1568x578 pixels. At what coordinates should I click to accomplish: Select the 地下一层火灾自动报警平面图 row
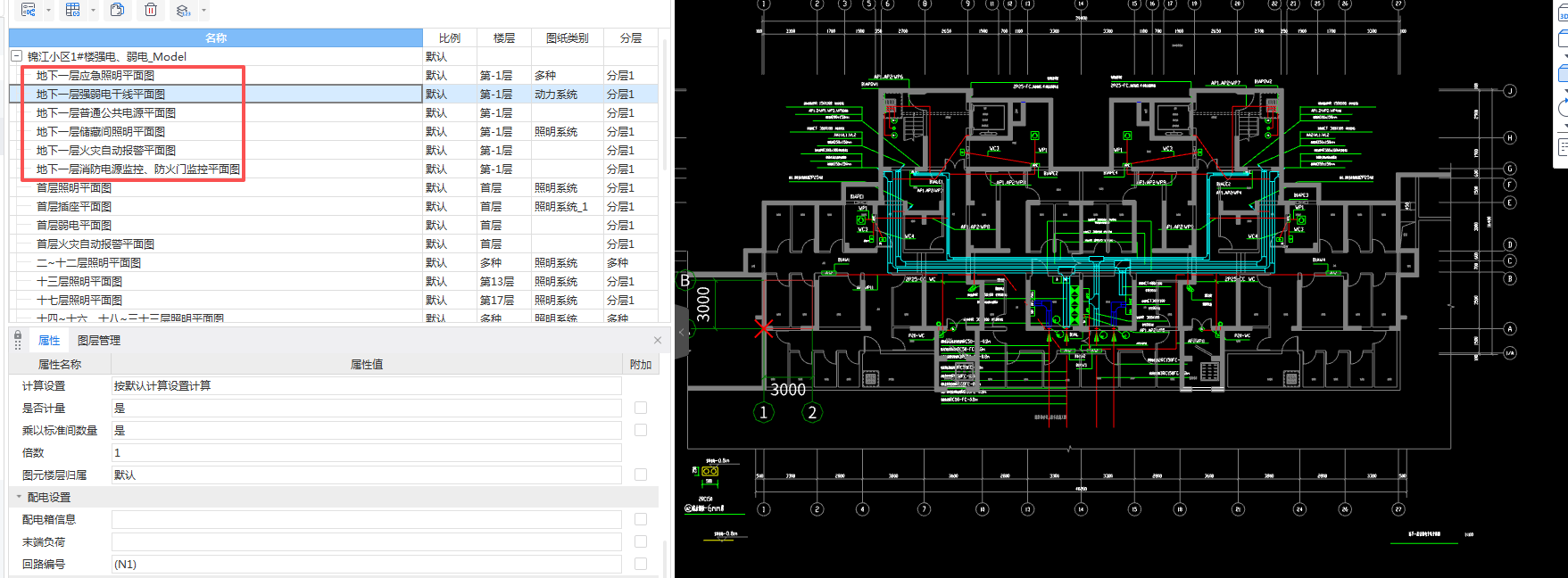coord(333,151)
